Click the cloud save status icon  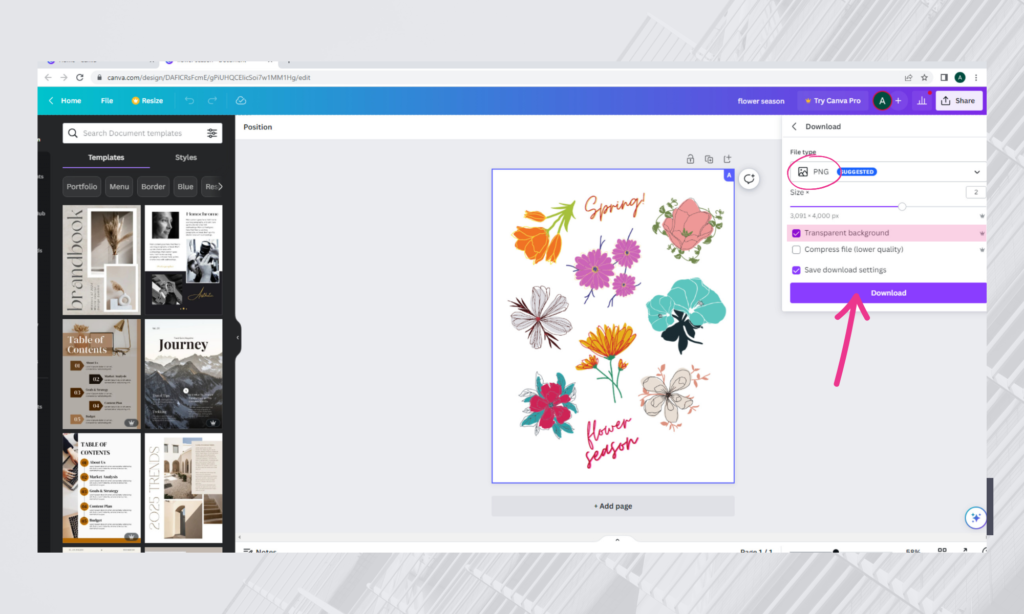pyautogui.click(x=240, y=101)
